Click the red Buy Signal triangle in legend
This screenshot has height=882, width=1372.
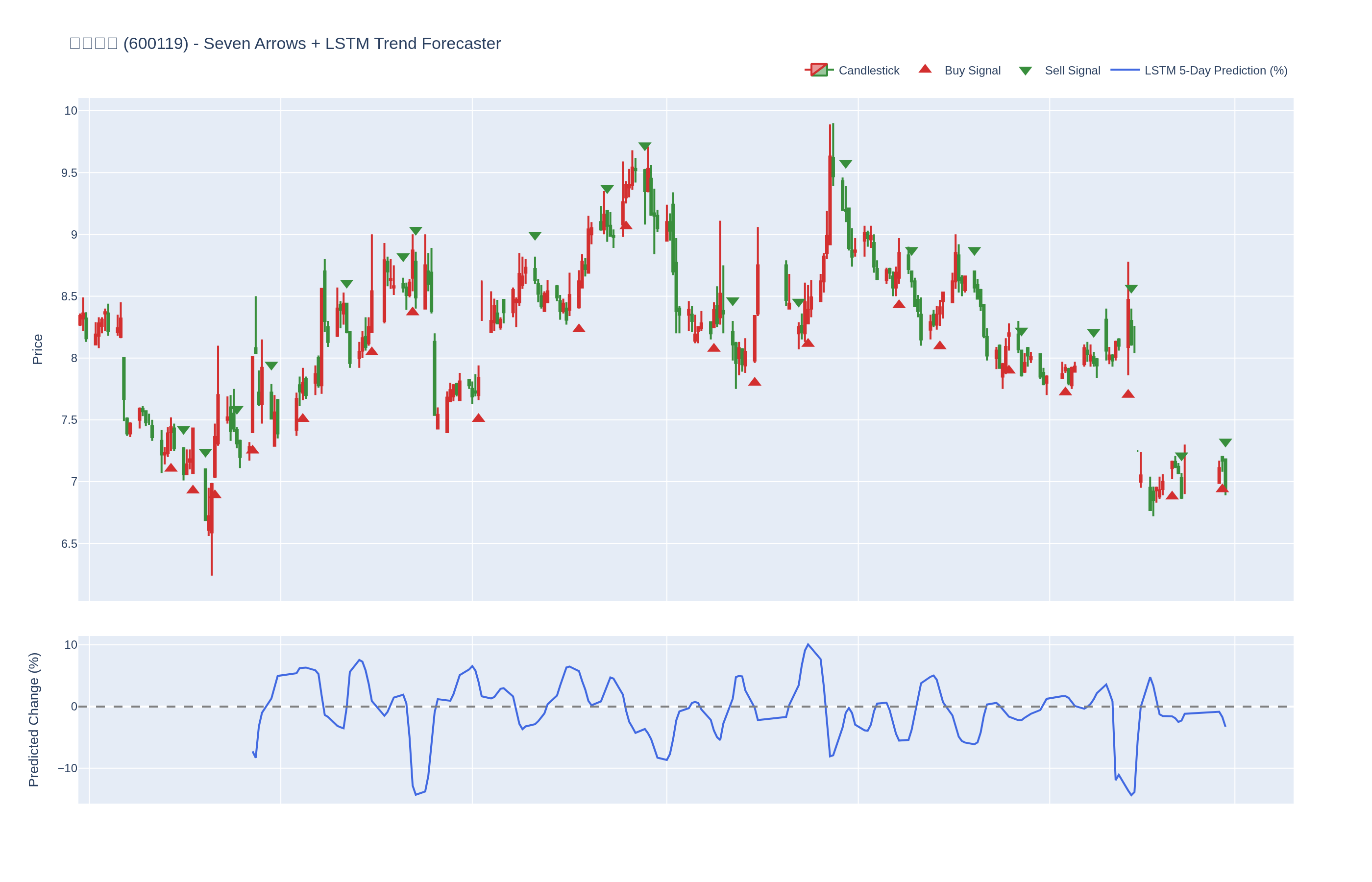(x=925, y=69)
